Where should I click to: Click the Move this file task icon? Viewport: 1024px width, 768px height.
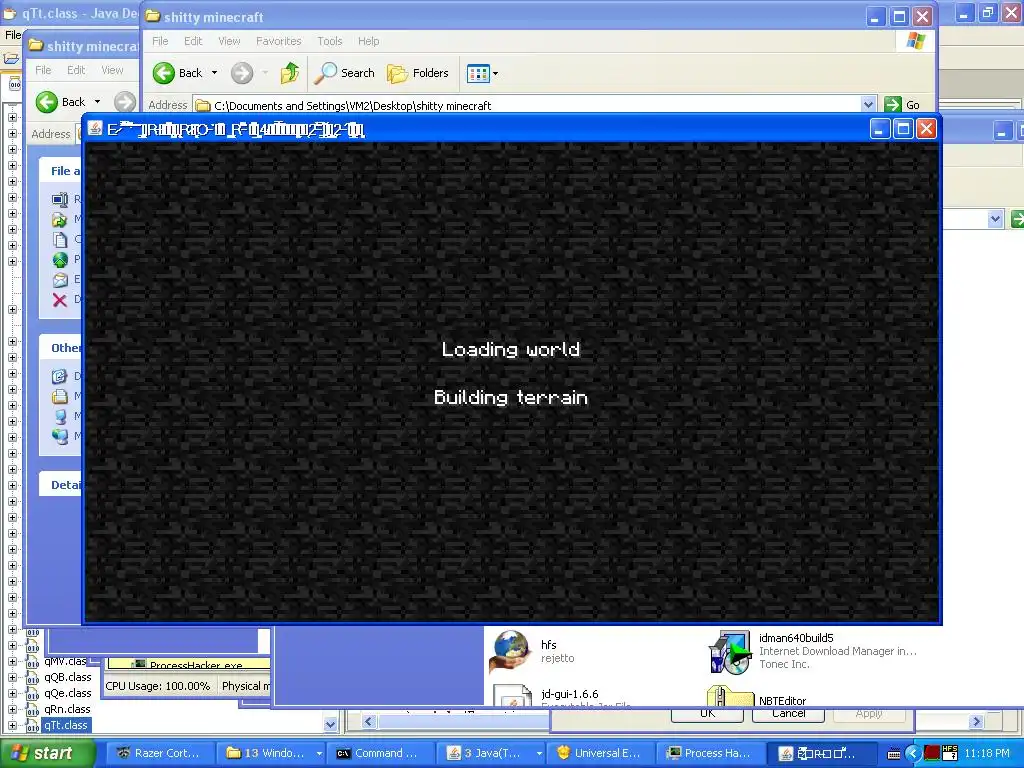pos(60,219)
